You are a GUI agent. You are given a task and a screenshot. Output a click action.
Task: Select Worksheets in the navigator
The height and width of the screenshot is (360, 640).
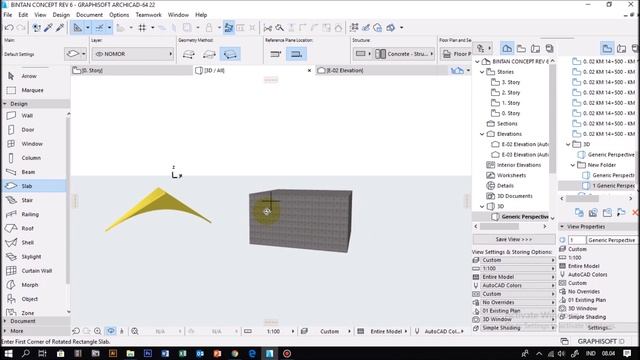point(511,175)
